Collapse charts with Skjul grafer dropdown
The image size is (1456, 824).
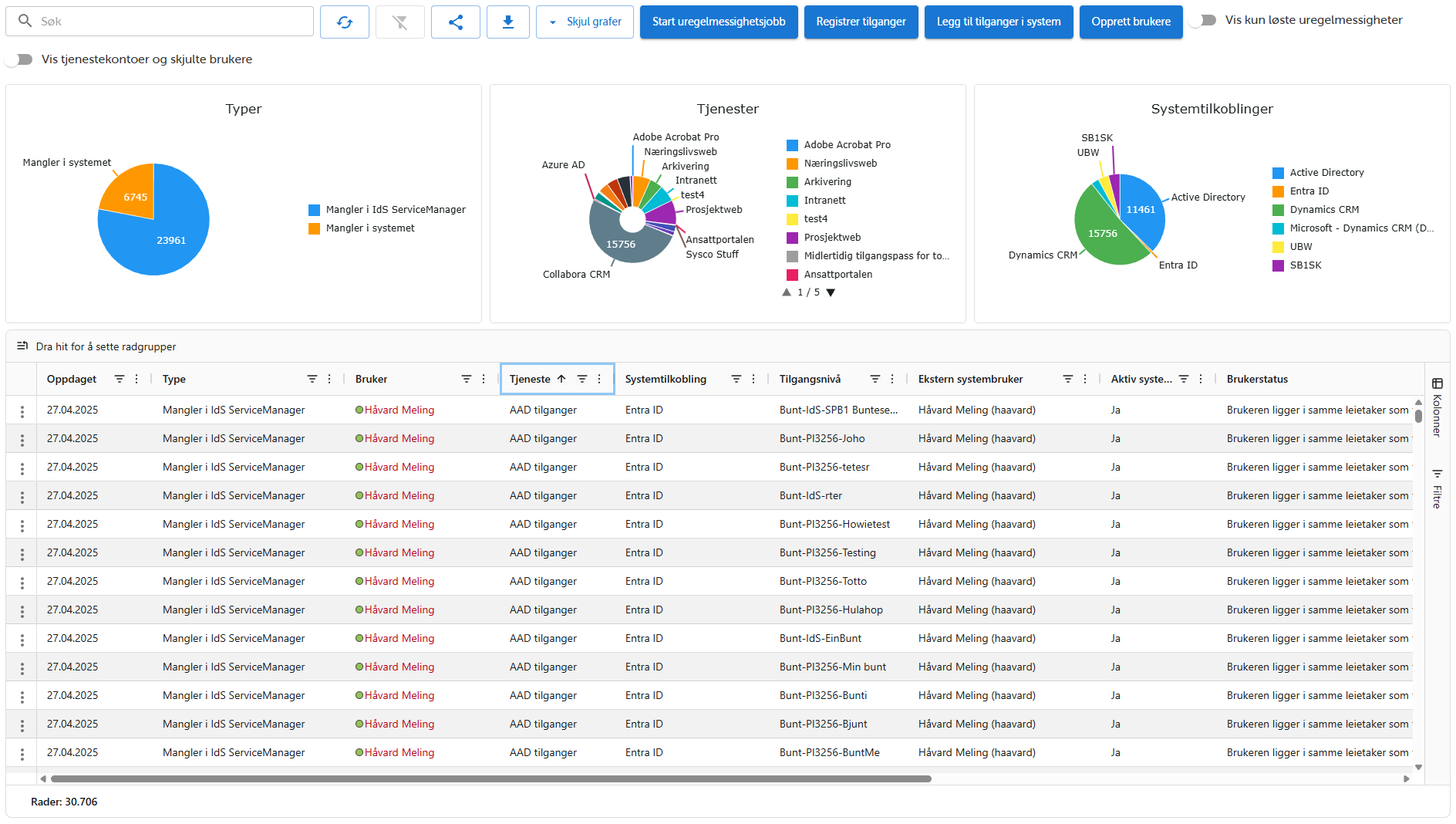(585, 22)
